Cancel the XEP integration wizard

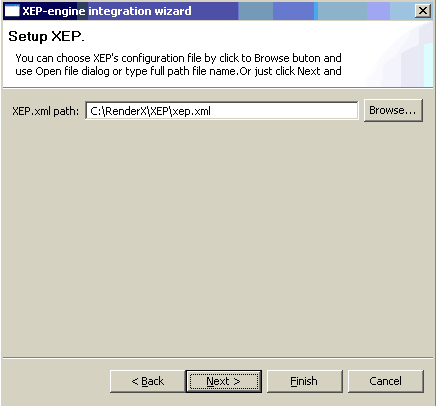(x=386, y=381)
